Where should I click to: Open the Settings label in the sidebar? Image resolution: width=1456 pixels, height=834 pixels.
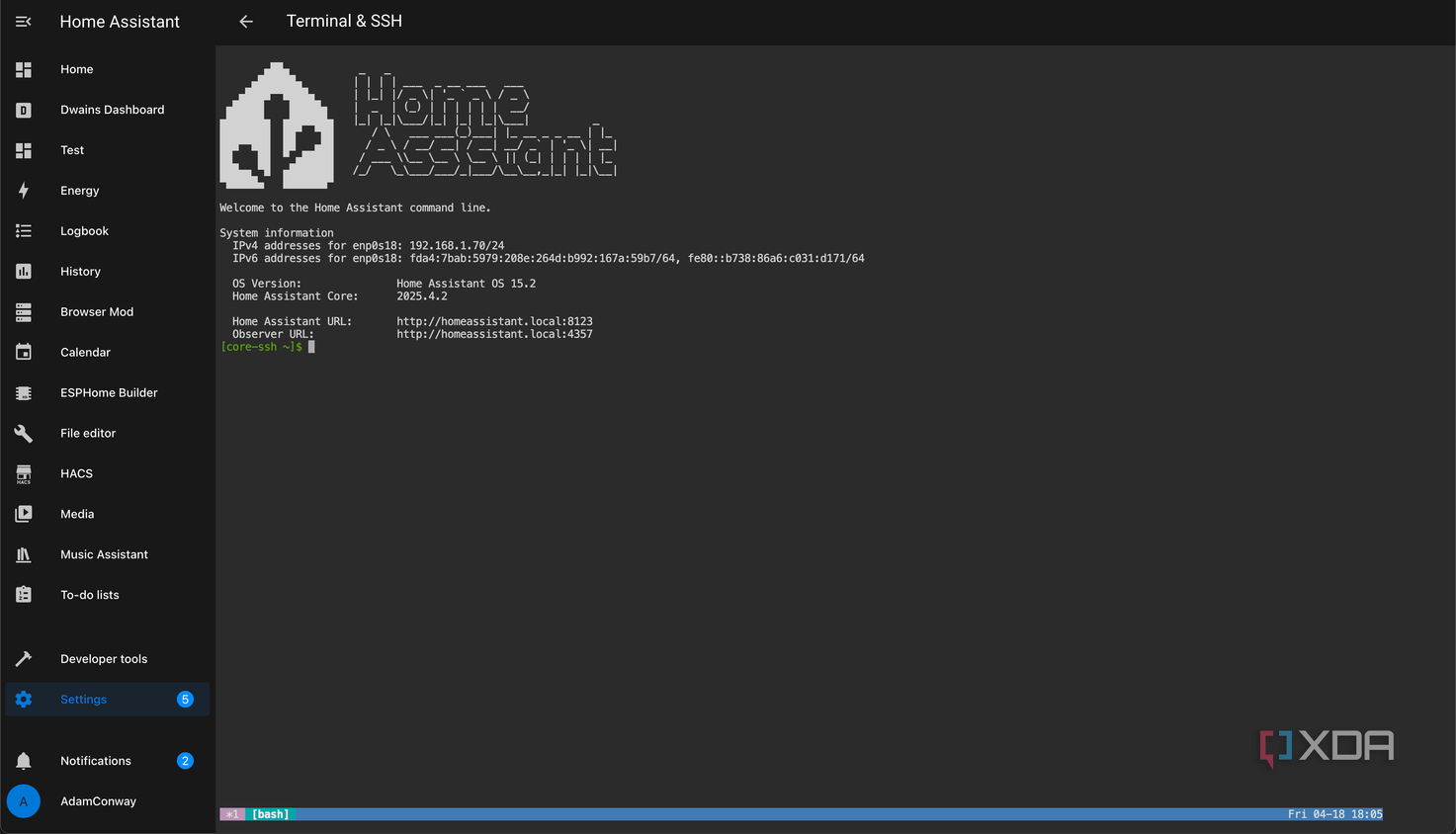(x=83, y=700)
